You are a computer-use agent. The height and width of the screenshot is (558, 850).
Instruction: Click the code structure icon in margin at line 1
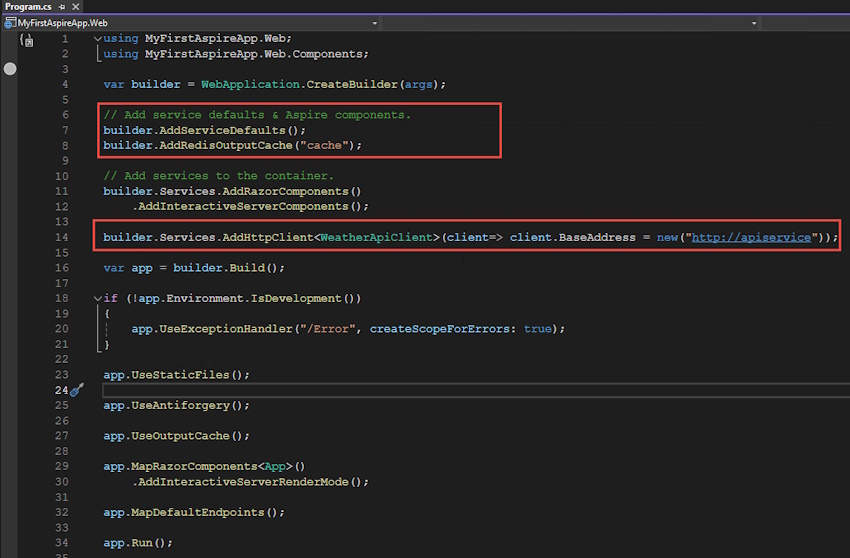tap(27, 40)
